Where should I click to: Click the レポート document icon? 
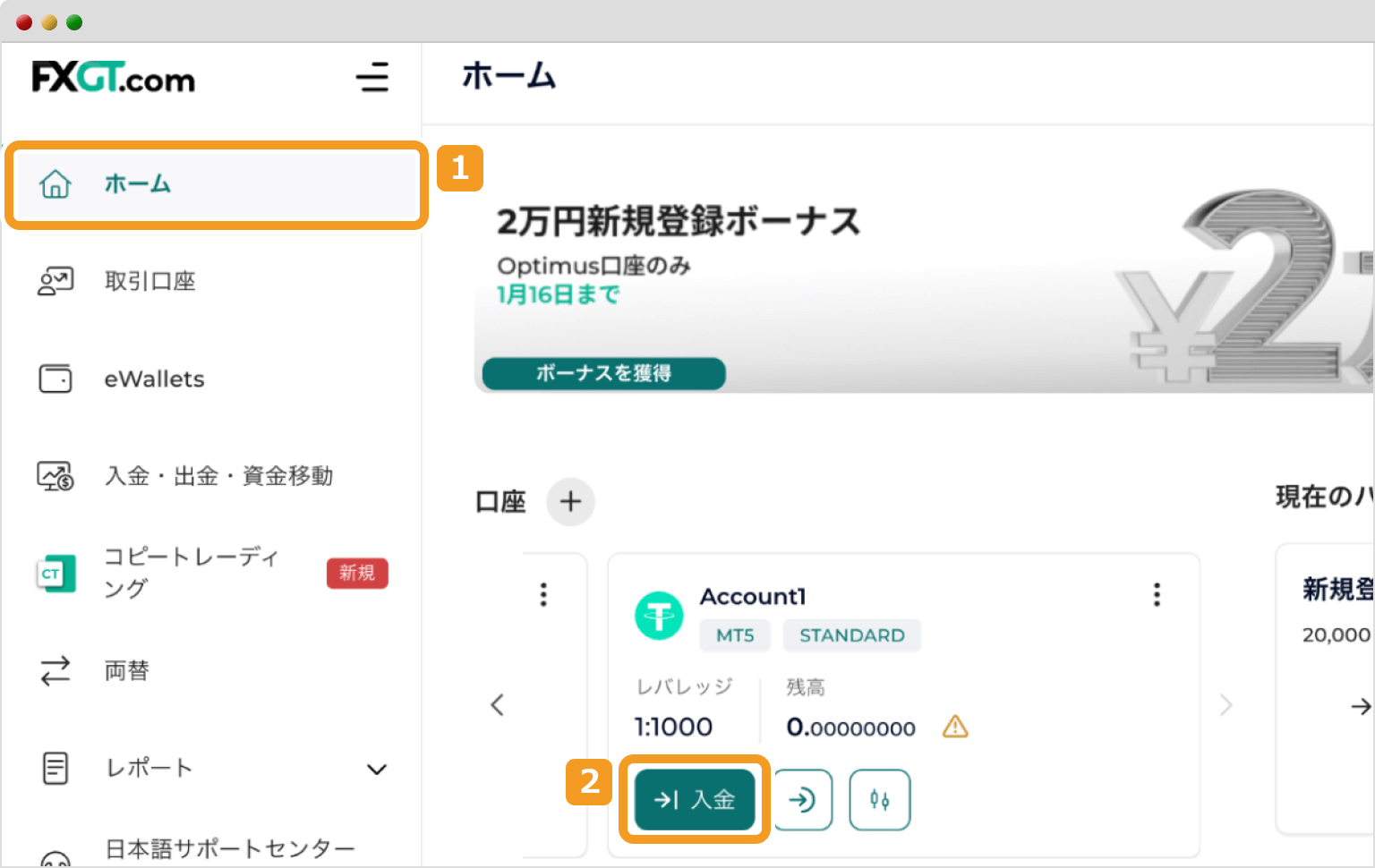point(56,768)
